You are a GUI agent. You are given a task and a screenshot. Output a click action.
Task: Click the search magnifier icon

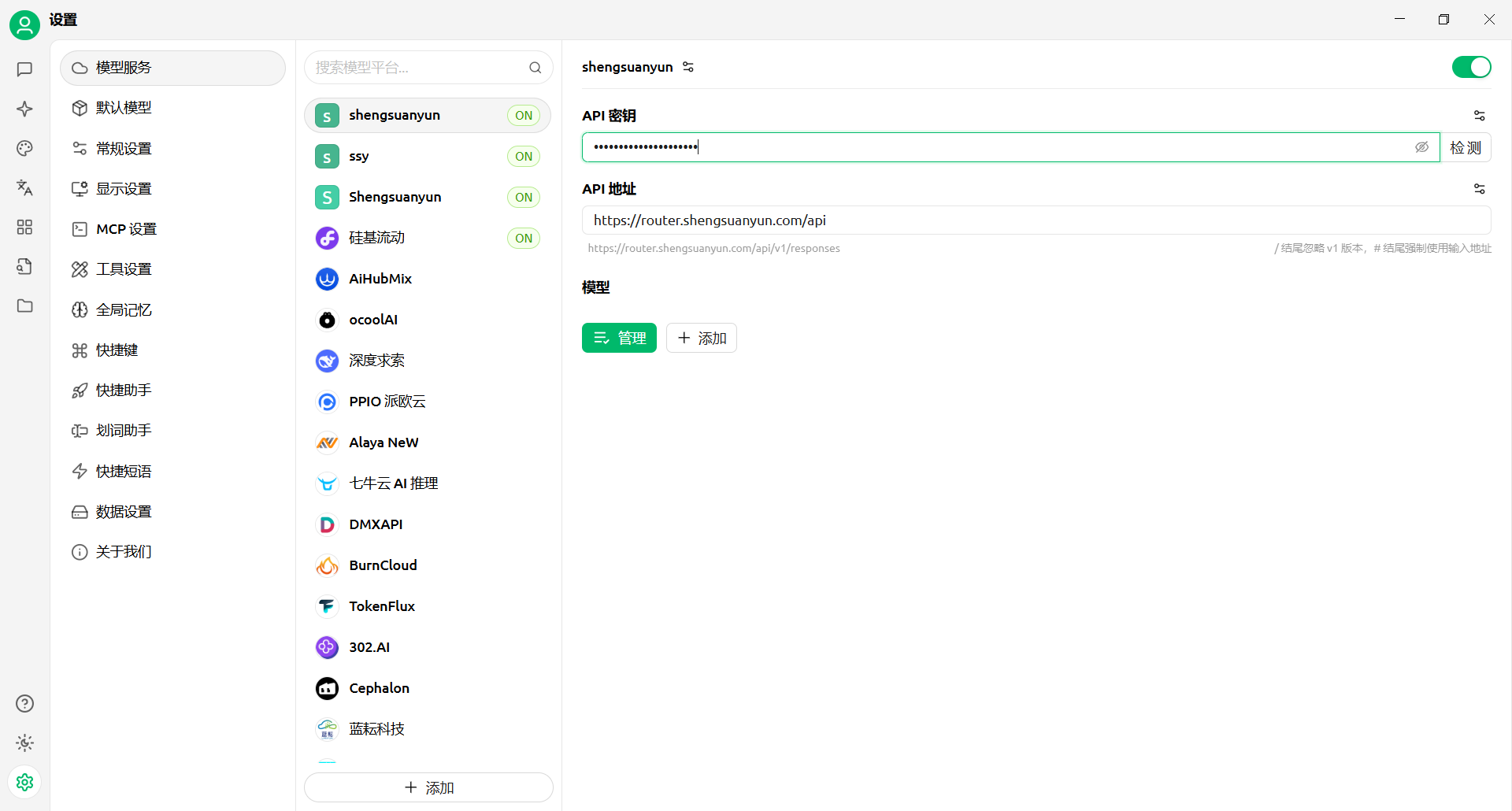click(x=535, y=68)
